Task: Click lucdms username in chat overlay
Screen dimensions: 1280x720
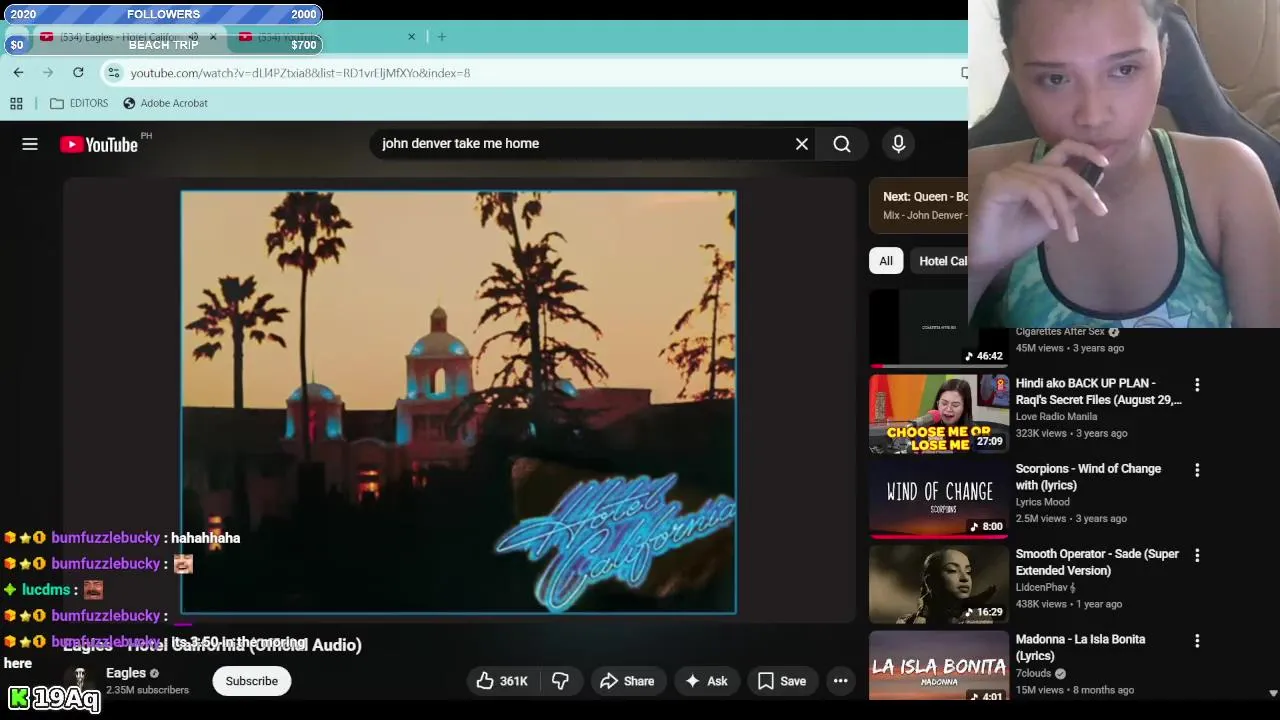Action: (x=45, y=590)
